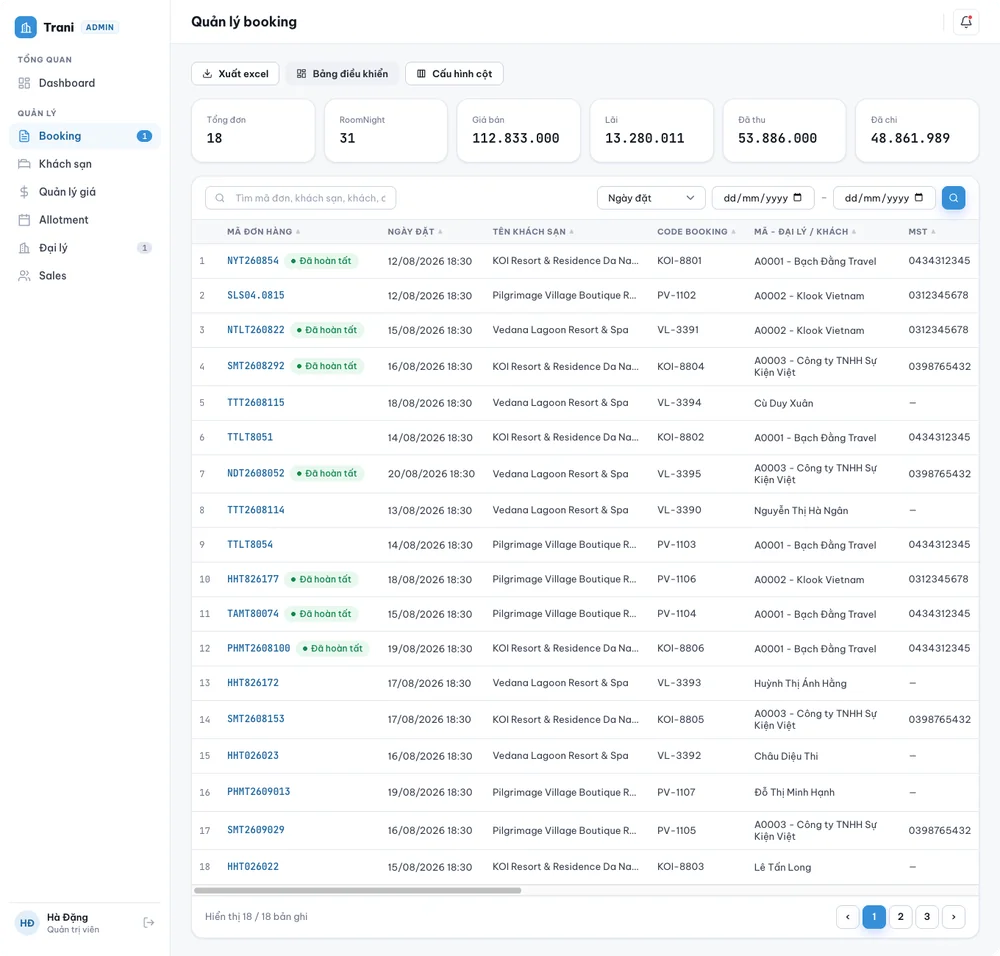Click code booking KOI-8801 cell
1000x956 pixels.
pos(679,261)
